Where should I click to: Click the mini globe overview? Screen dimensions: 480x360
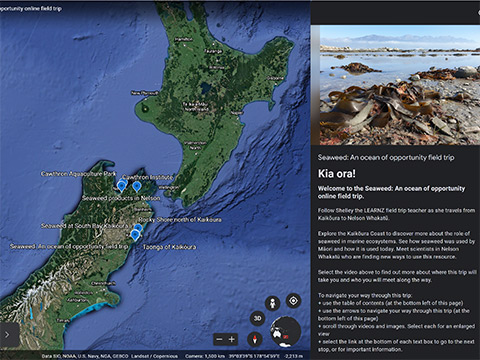tap(285, 332)
